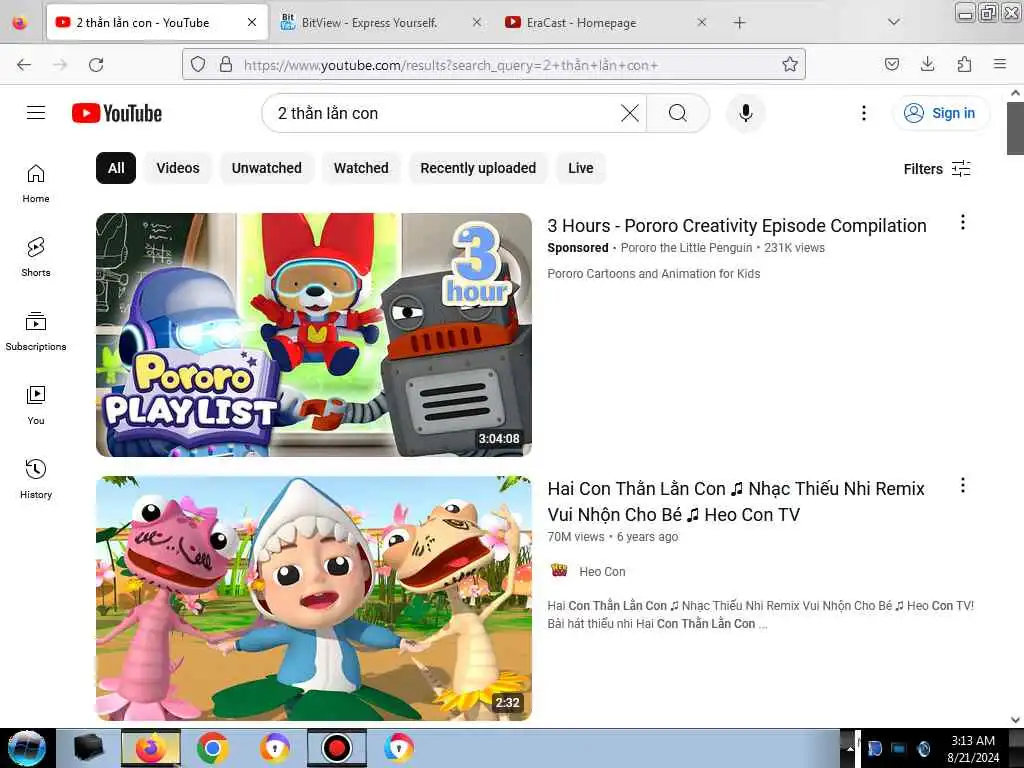Screen dimensions: 1024x768
Task: Open the Firefox downloads panel
Action: tap(927, 64)
